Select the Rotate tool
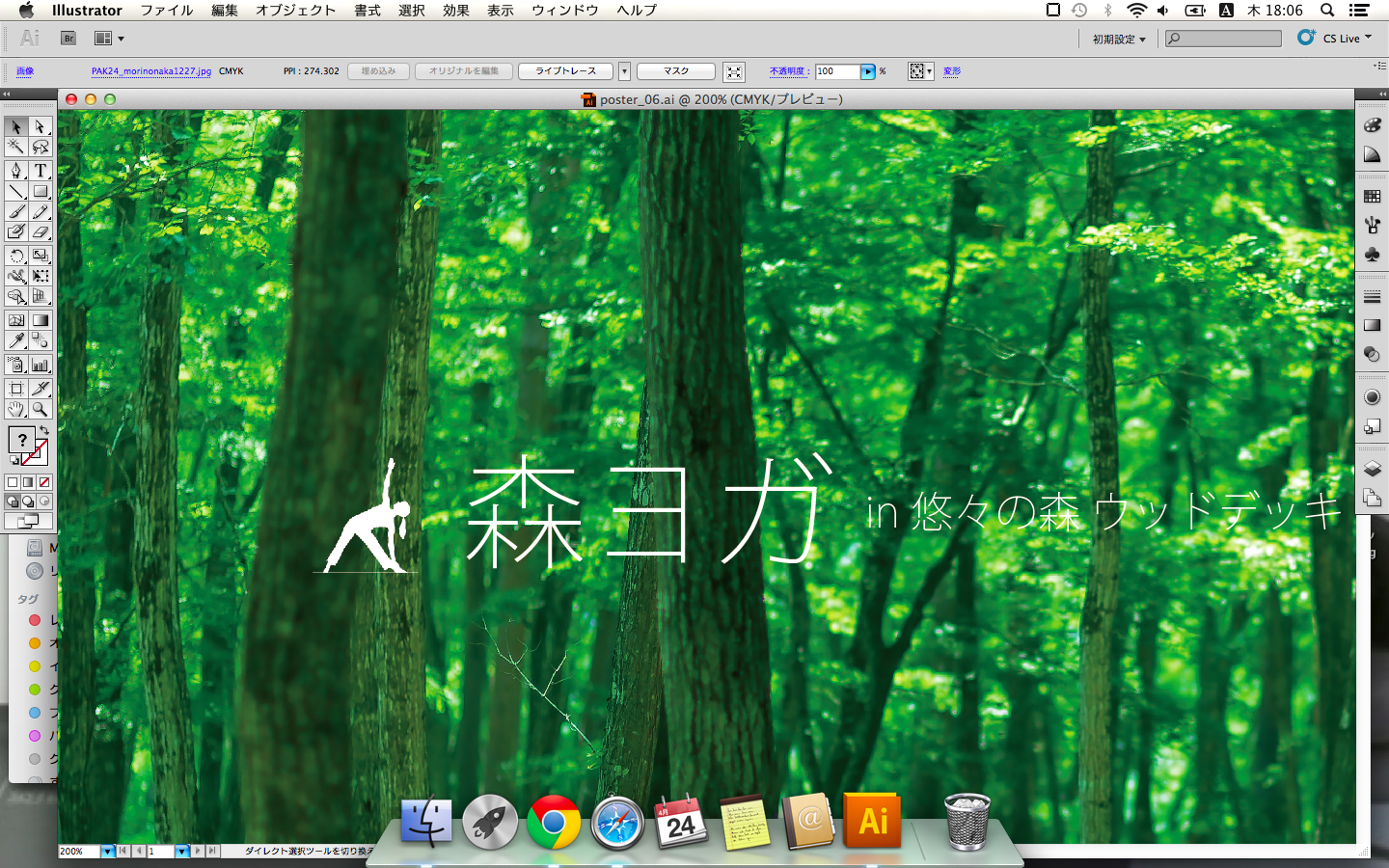The image size is (1389, 868). [x=16, y=256]
